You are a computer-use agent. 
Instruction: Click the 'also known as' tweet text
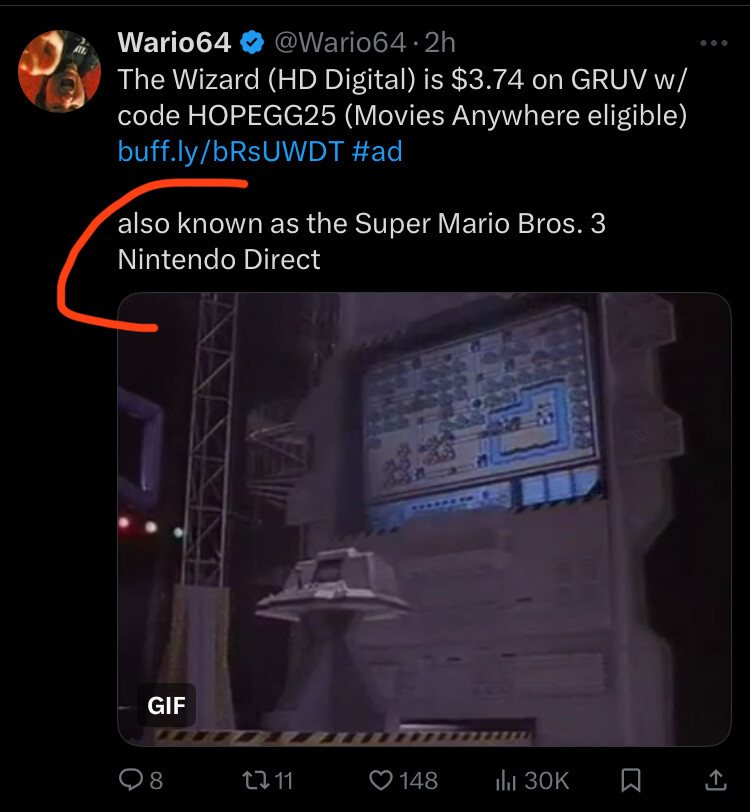362,241
